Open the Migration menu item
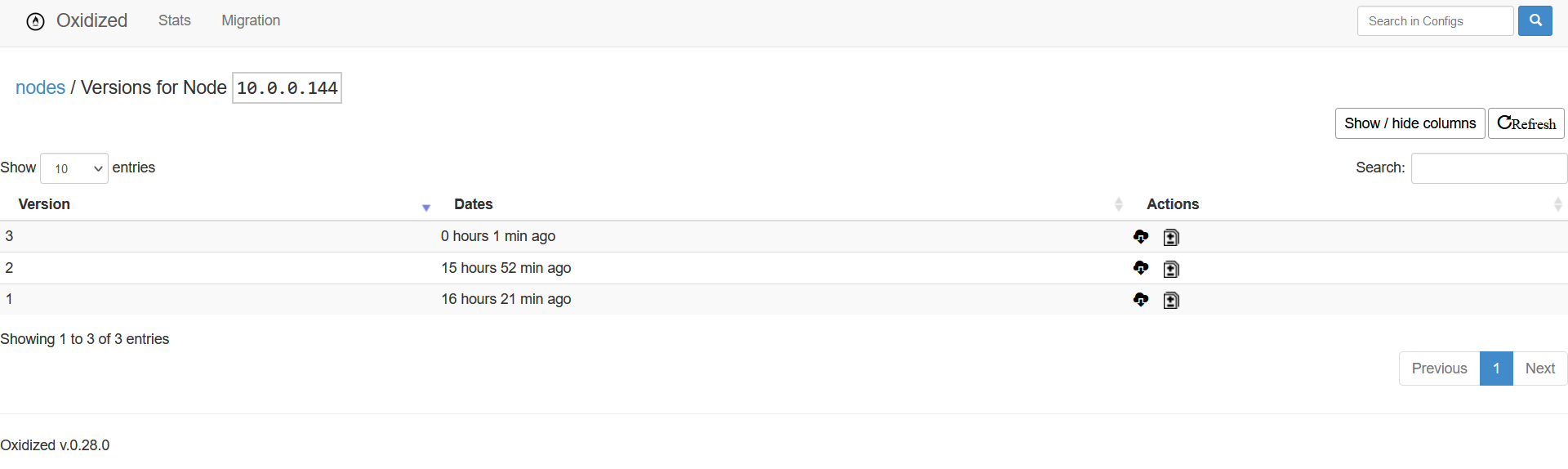This screenshot has width=1568, height=469. click(x=251, y=20)
